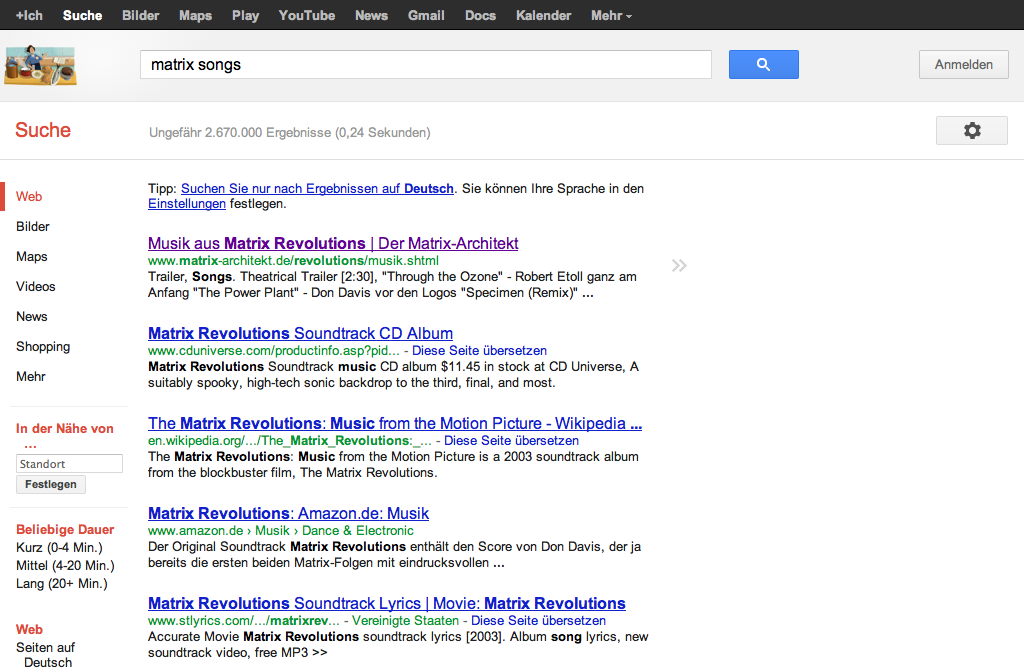The width and height of the screenshot is (1024, 669).
Task: Select Maps in the left sidebar
Action: tap(31, 257)
